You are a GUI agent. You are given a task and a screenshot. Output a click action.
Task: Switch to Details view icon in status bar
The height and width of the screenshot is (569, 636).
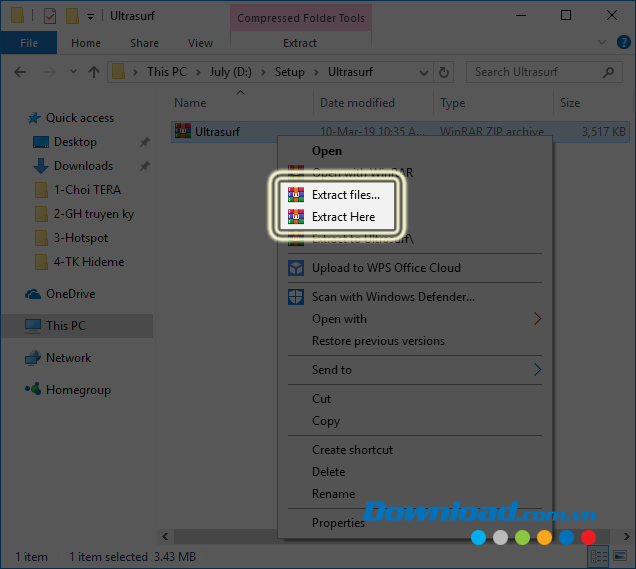click(598, 556)
